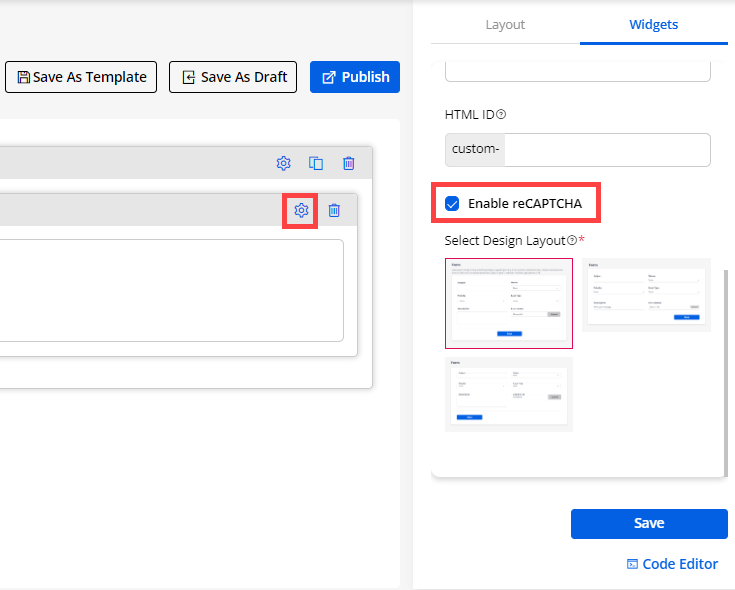Duplicate the outer section using copy icon
This screenshot has height=590, width=735.
[316, 163]
